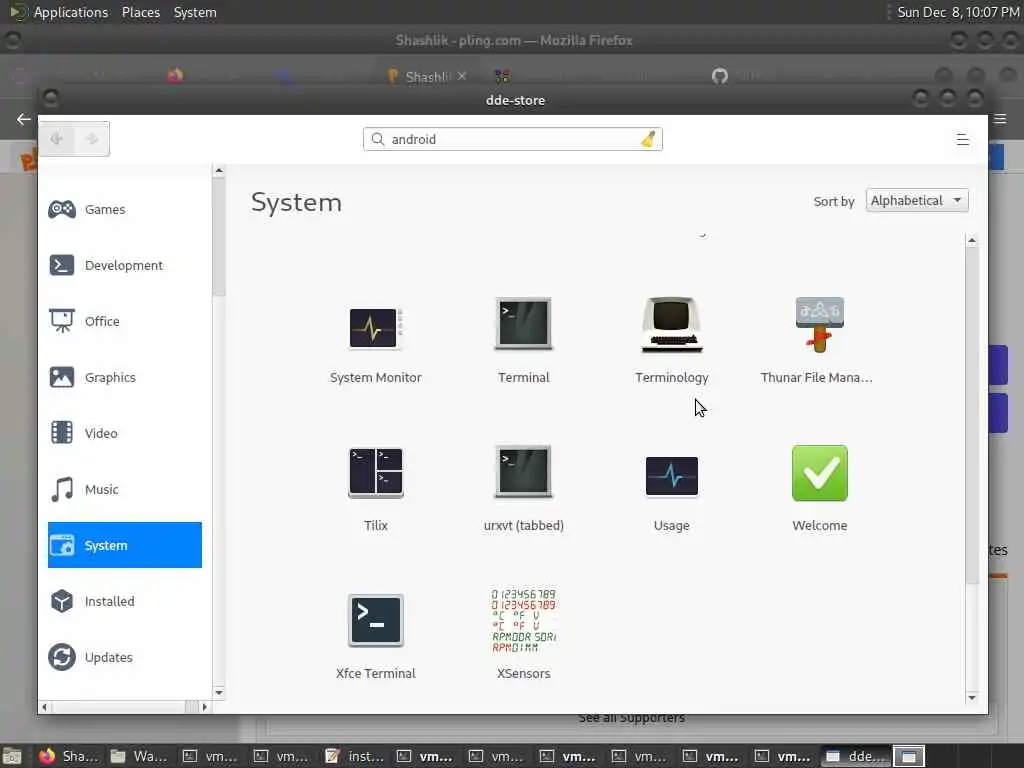The height and width of the screenshot is (768, 1024).
Task: Select the Music category
Action: [124, 489]
